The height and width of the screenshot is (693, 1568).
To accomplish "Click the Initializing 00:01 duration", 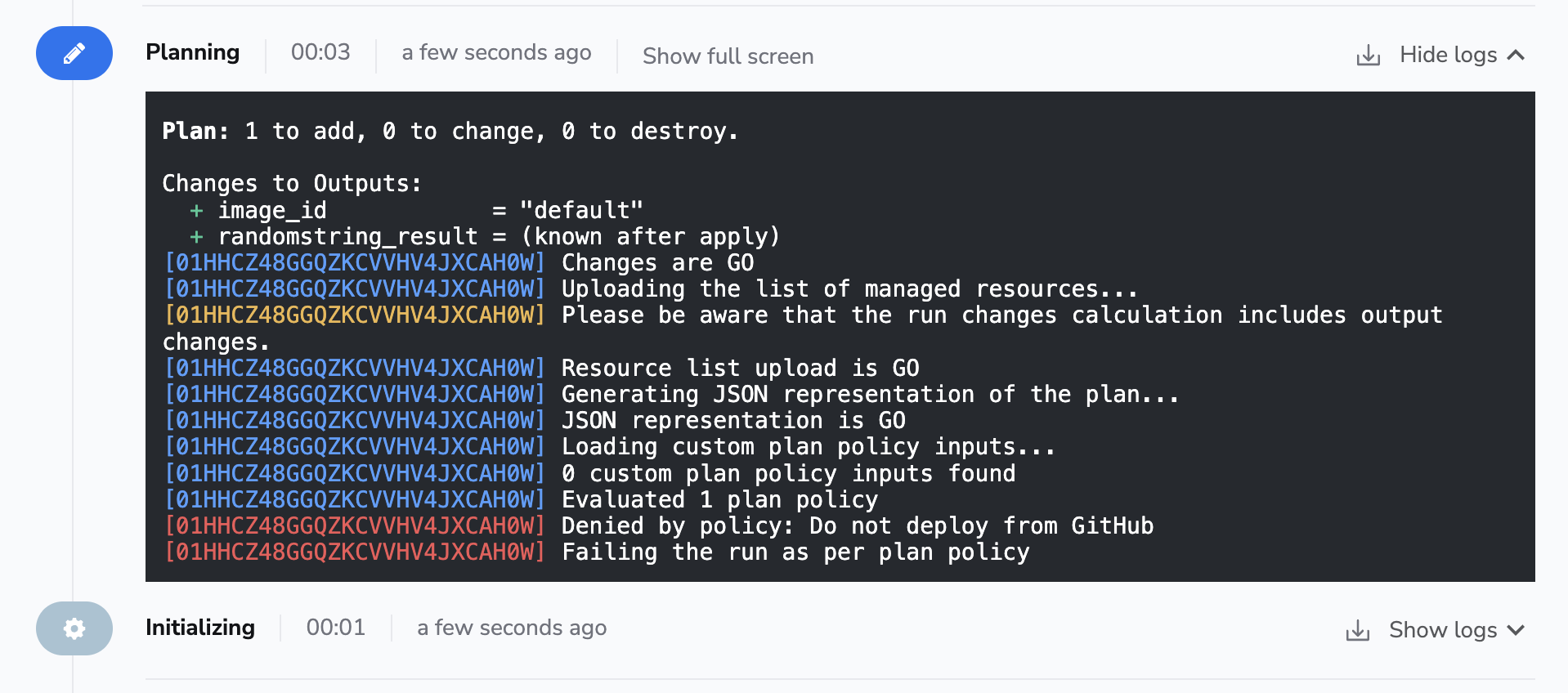I will pos(335,628).
